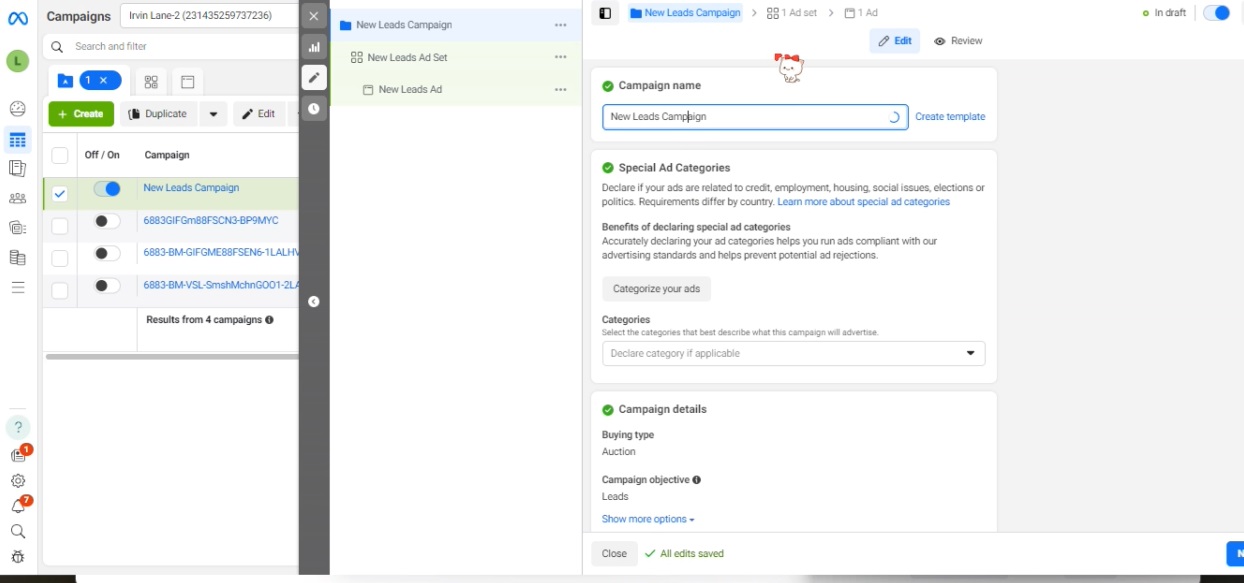
Task: Click the campaigns table horizontal scrollbar
Action: (x=172, y=356)
